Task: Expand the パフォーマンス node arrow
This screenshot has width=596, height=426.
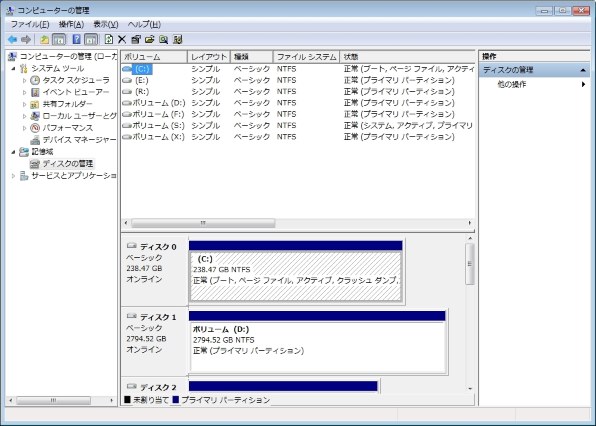Action: click(x=25, y=128)
